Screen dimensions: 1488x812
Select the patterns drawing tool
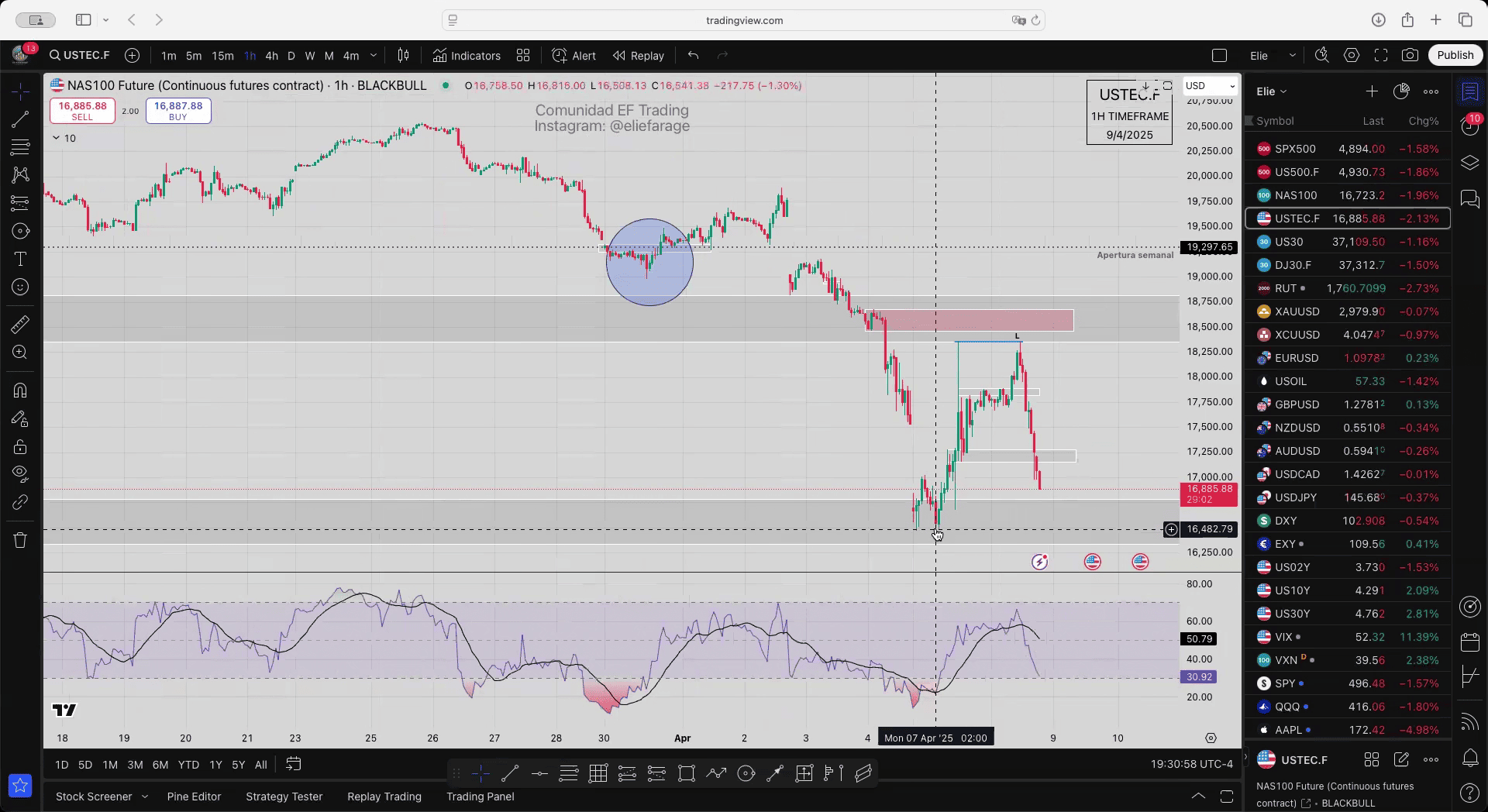pyautogui.click(x=20, y=175)
